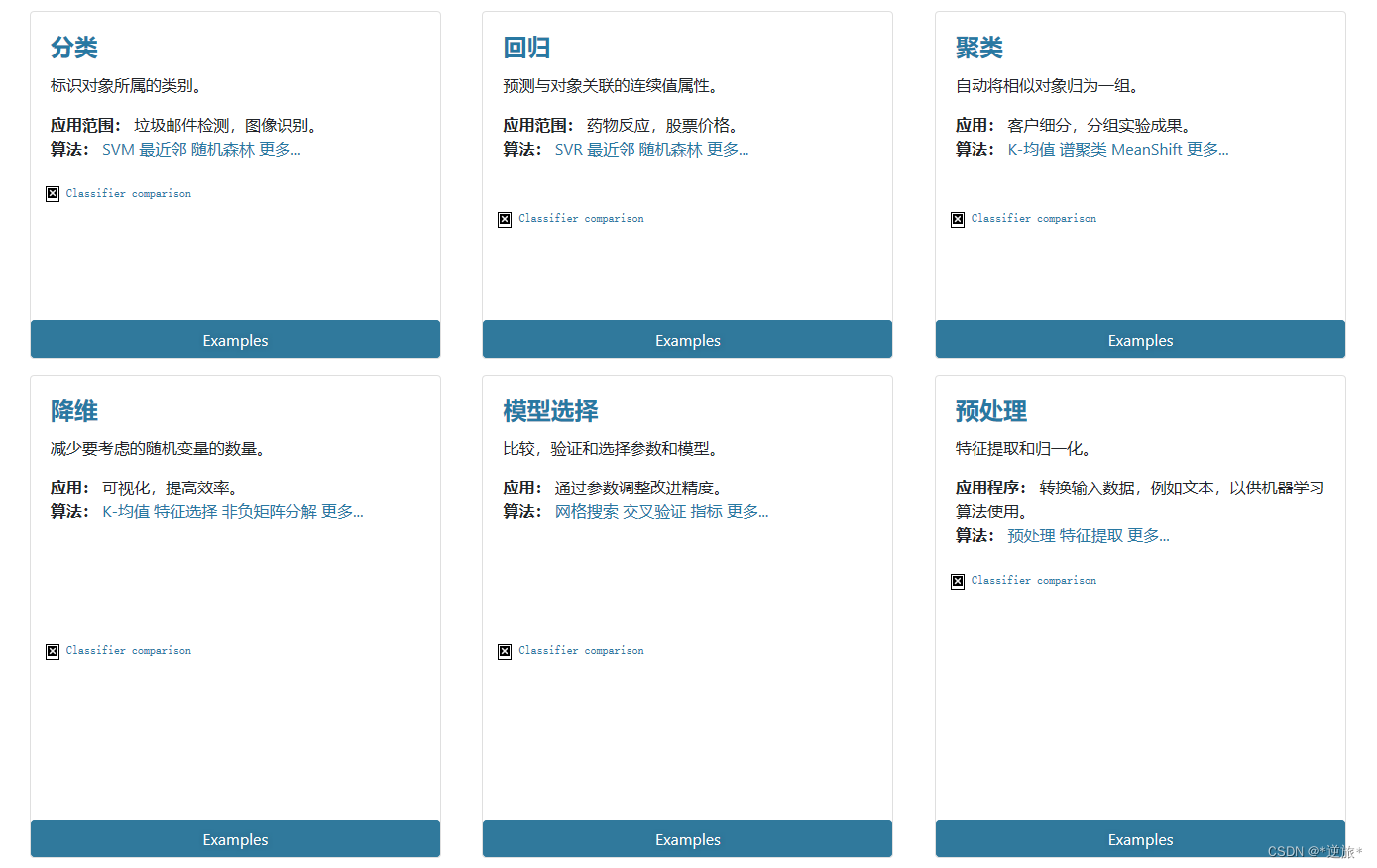Follow the 谱聚类 algorithm link
The image size is (1377, 868).
click(1084, 150)
